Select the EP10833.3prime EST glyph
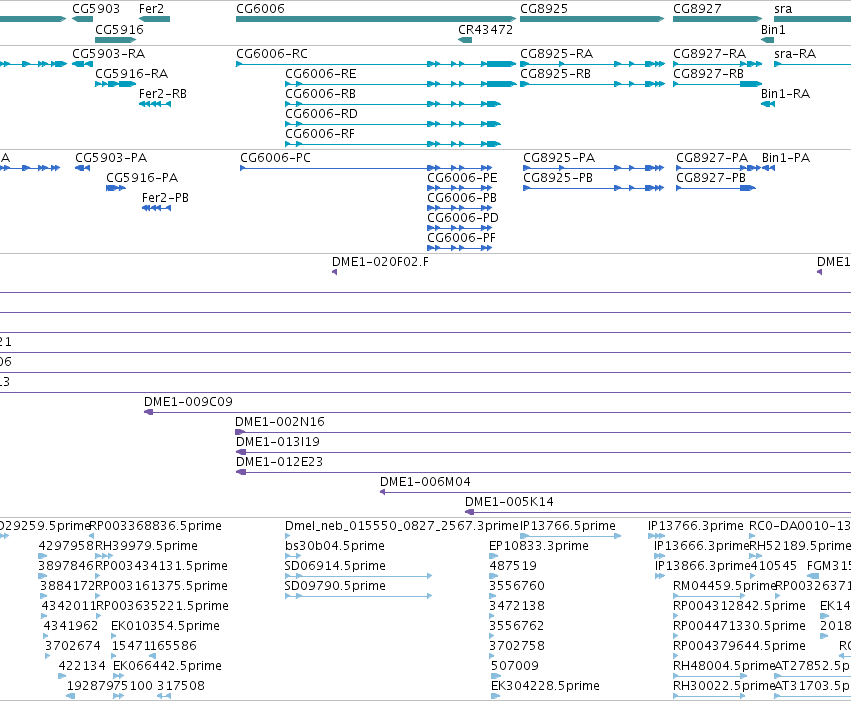This screenshot has width=851, height=701. (x=494, y=556)
